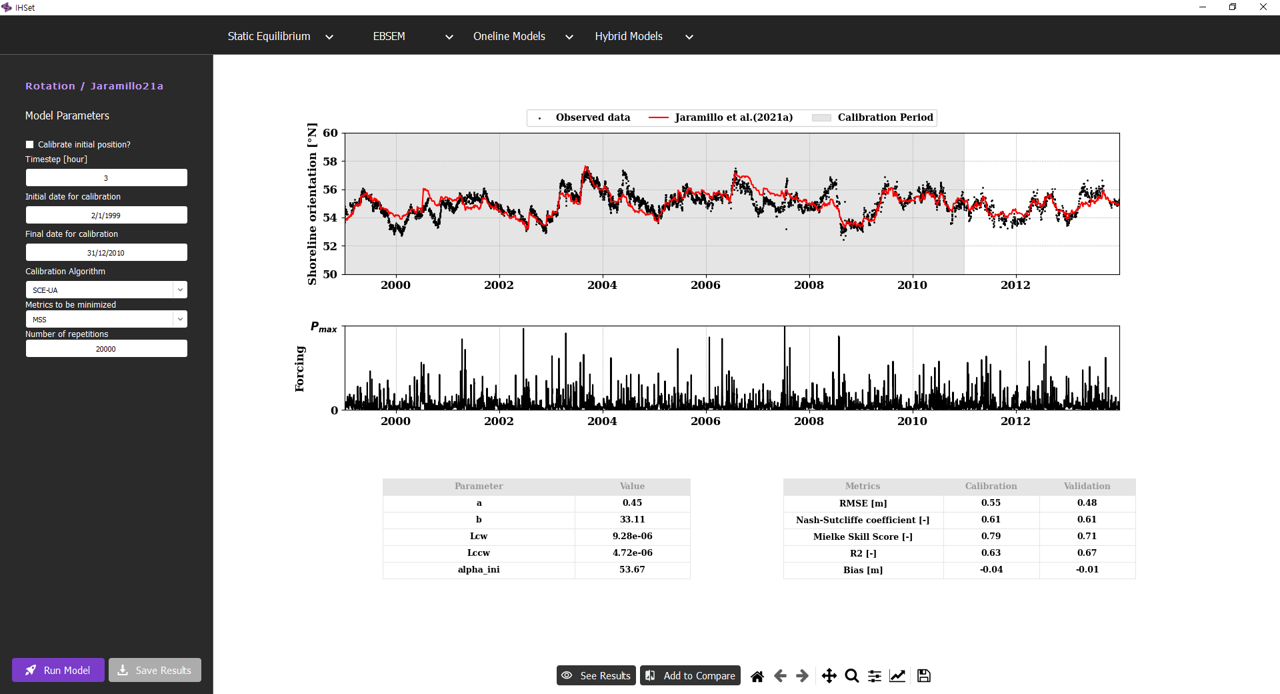This screenshot has height=694, width=1280.
Task: Click the back arrow in plot toolbar
Action: (780, 676)
